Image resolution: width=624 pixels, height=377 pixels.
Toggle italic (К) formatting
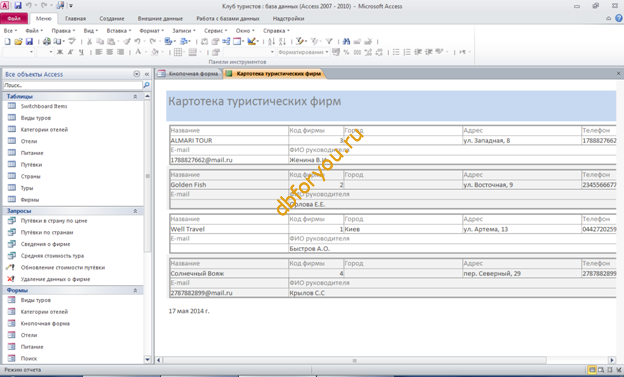(70, 52)
